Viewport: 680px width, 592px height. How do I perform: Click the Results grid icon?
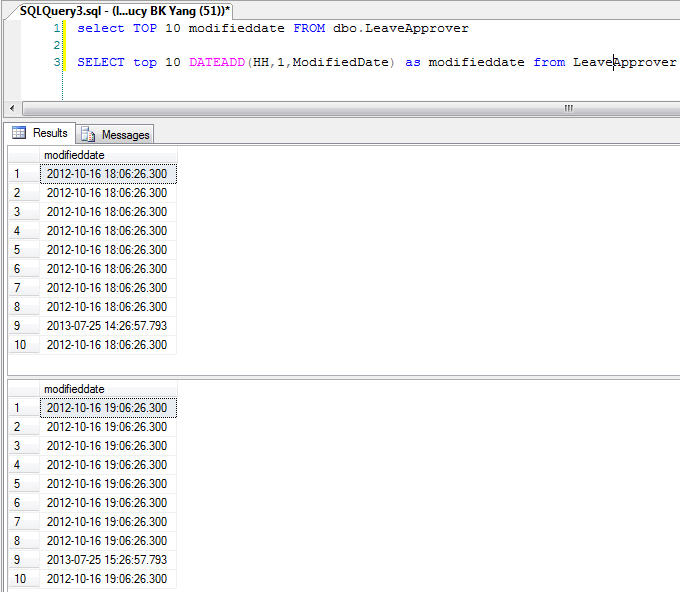(x=19, y=132)
